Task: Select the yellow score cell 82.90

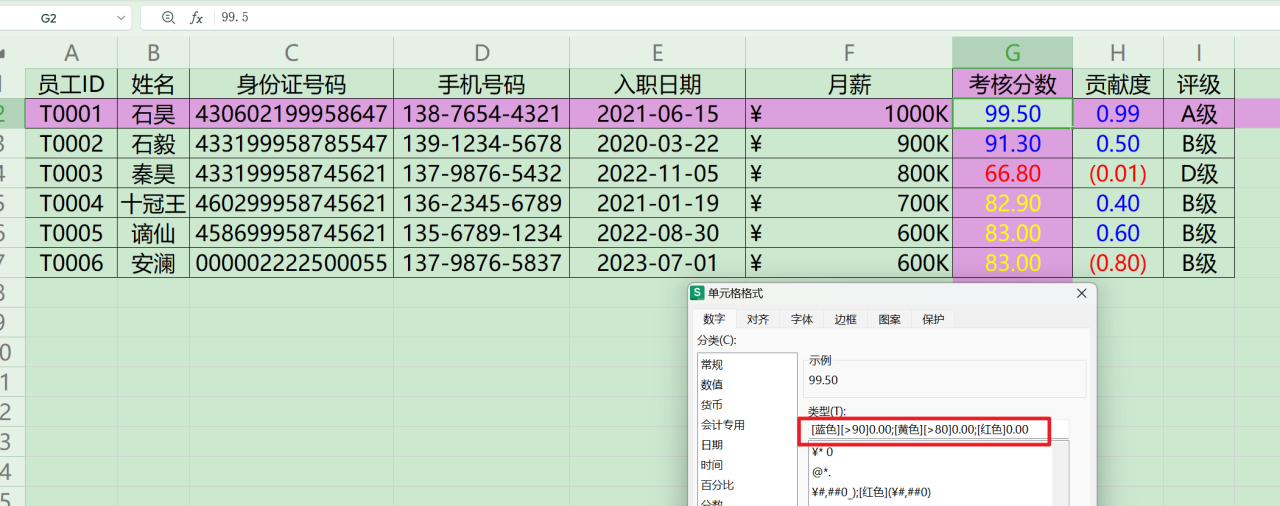Action: tap(1013, 203)
